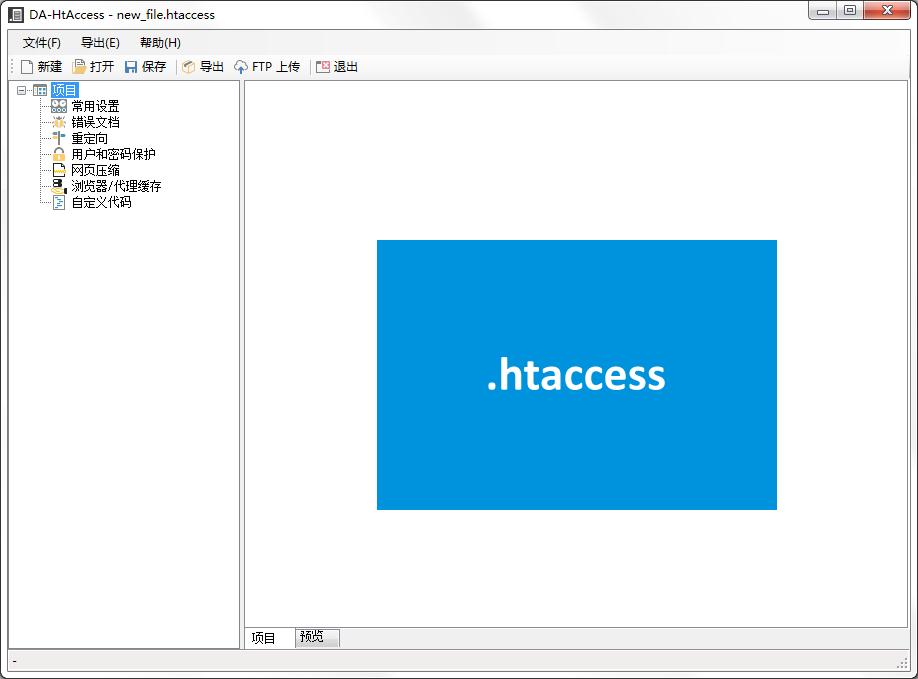Select the 浏览器/代理缓存 tree node
The height and width of the screenshot is (679, 918).
[59, 186]
